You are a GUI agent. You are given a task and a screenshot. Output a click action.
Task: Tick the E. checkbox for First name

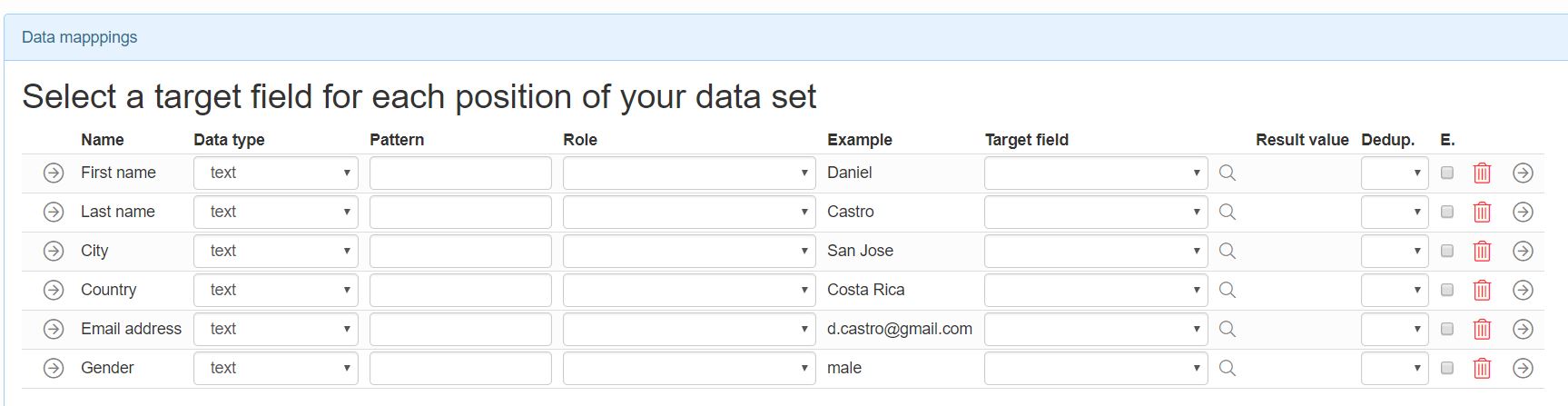click(1447, 173)
